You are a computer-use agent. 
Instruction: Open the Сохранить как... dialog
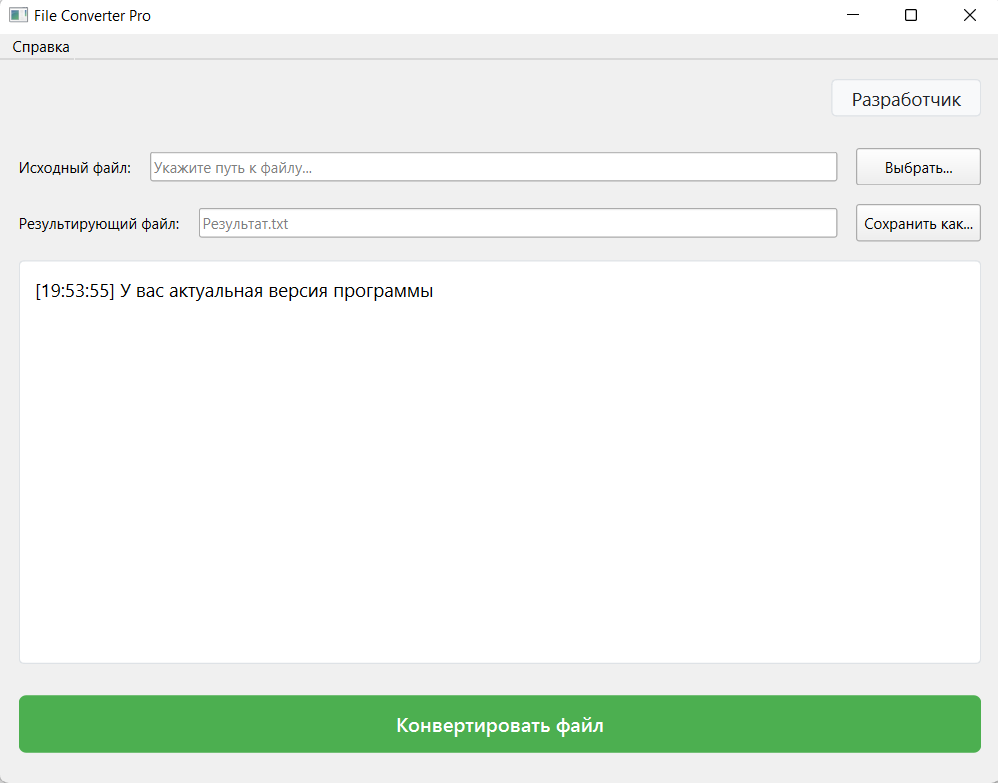tap(917, 223)
